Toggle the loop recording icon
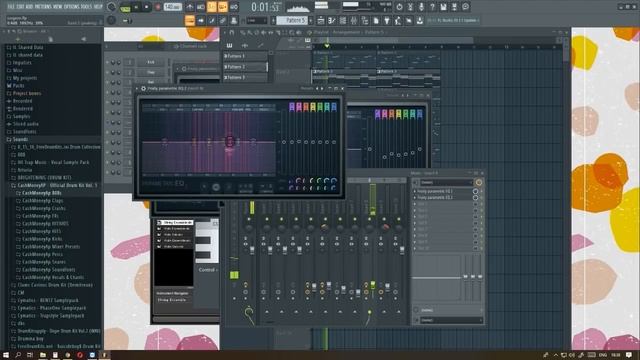This screenshot has width=640, height=360. coord(234,7)
